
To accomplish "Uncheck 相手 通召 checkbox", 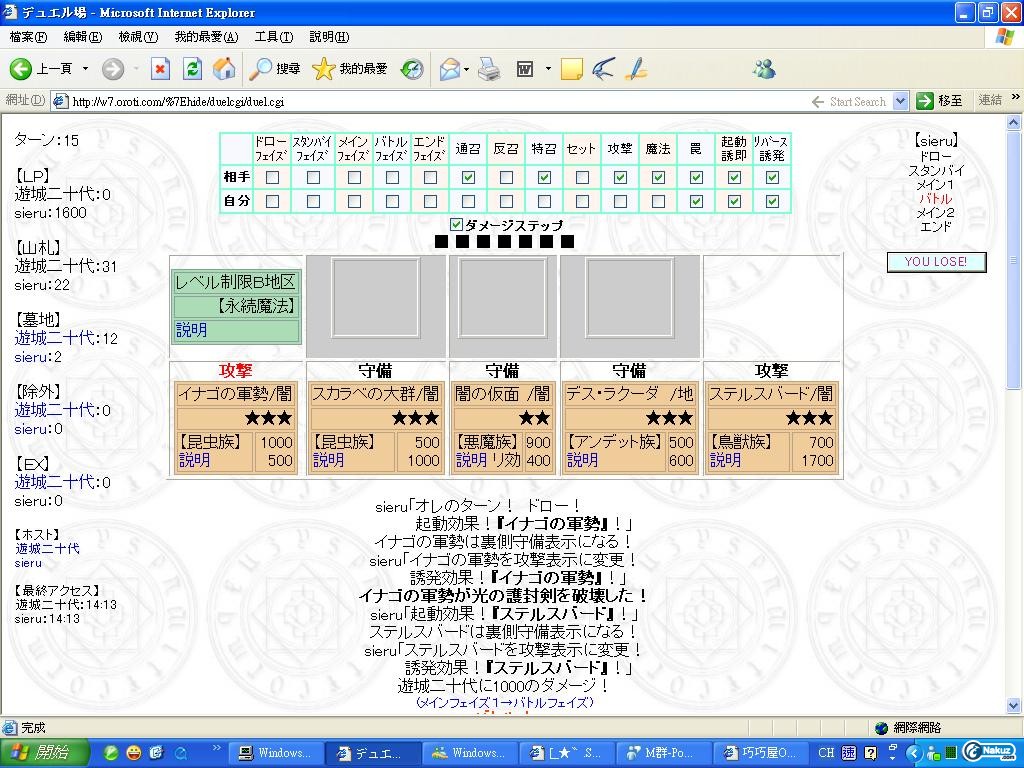I will [468, 178].
